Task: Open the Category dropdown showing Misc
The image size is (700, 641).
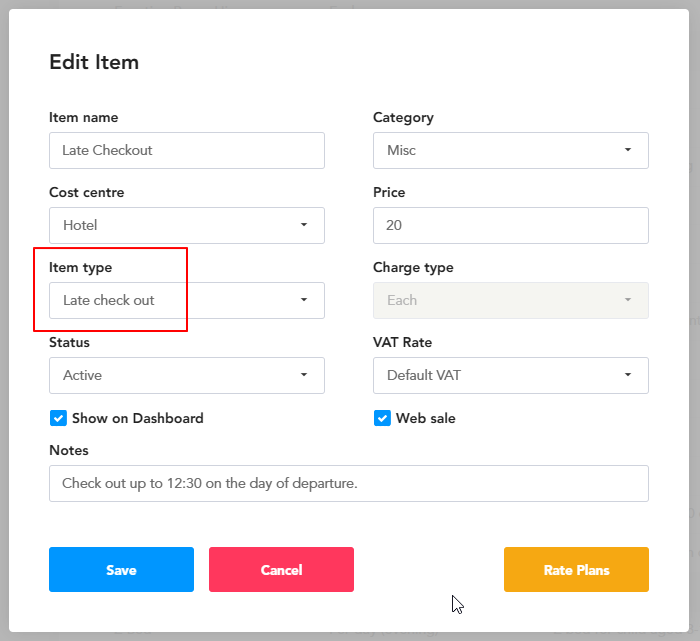Action: point(500,150)
